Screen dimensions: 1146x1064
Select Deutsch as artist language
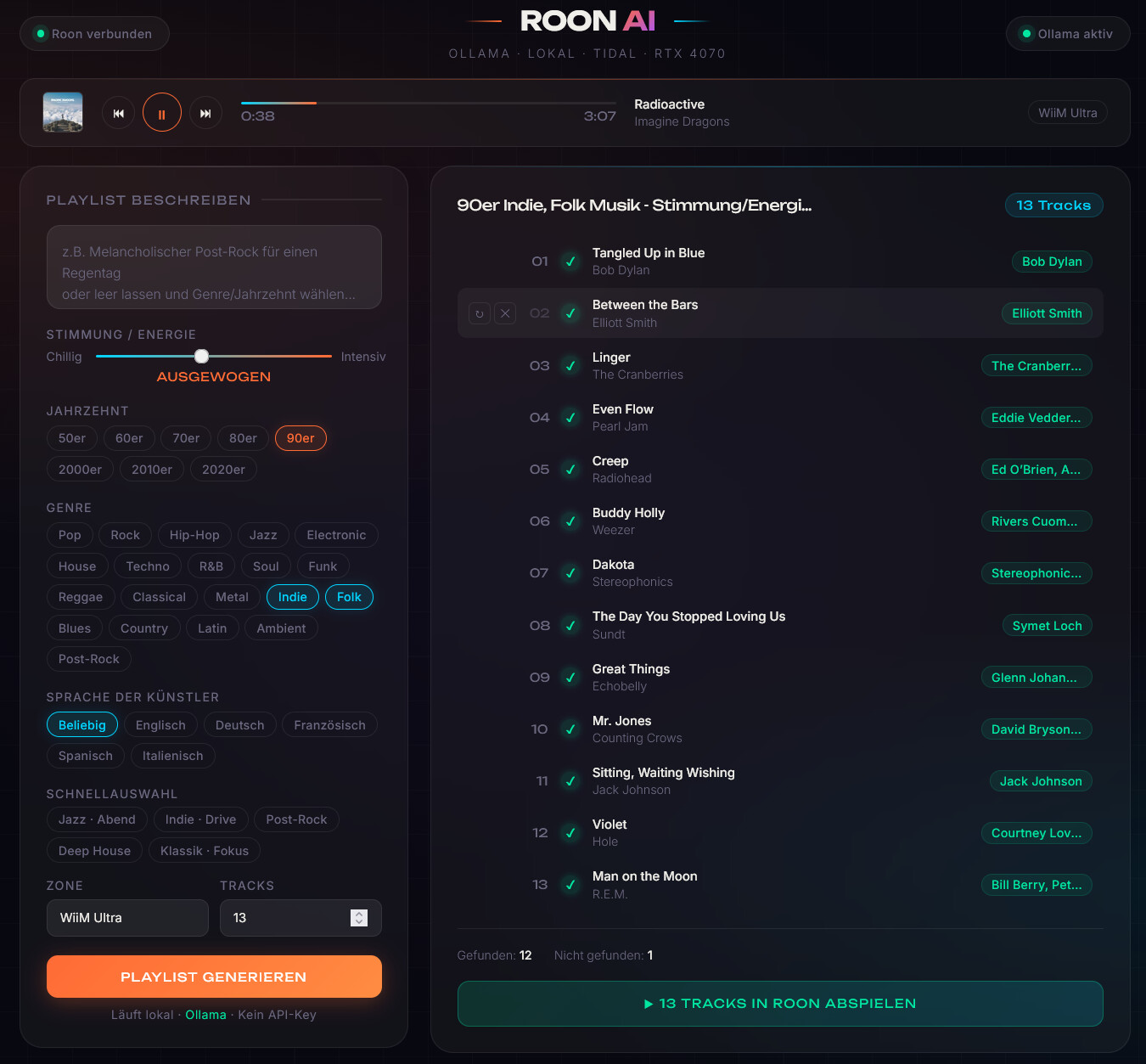click(x=239, y=725)
